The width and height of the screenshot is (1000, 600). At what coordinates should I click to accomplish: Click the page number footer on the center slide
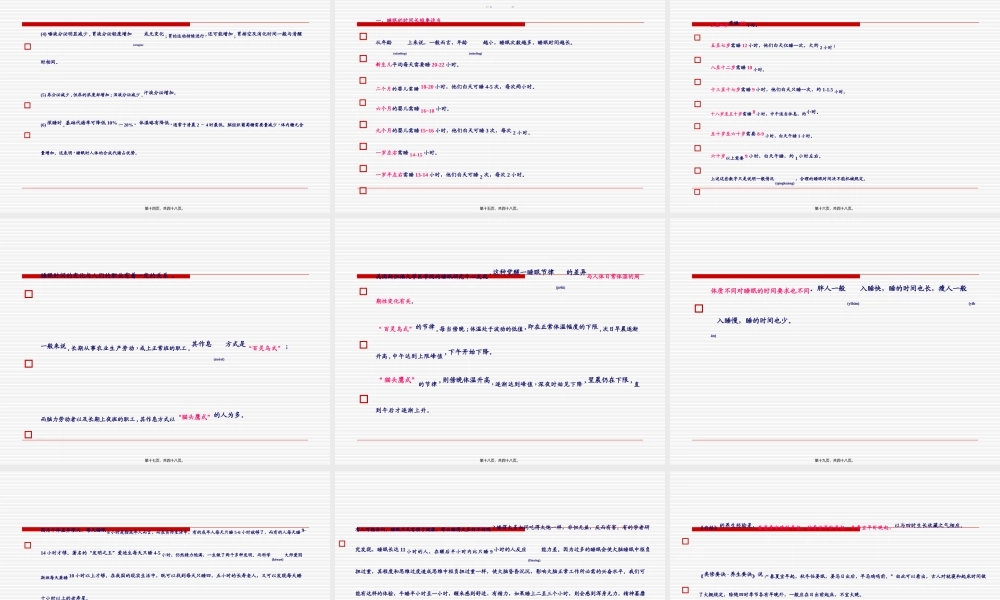coord(499,459)
